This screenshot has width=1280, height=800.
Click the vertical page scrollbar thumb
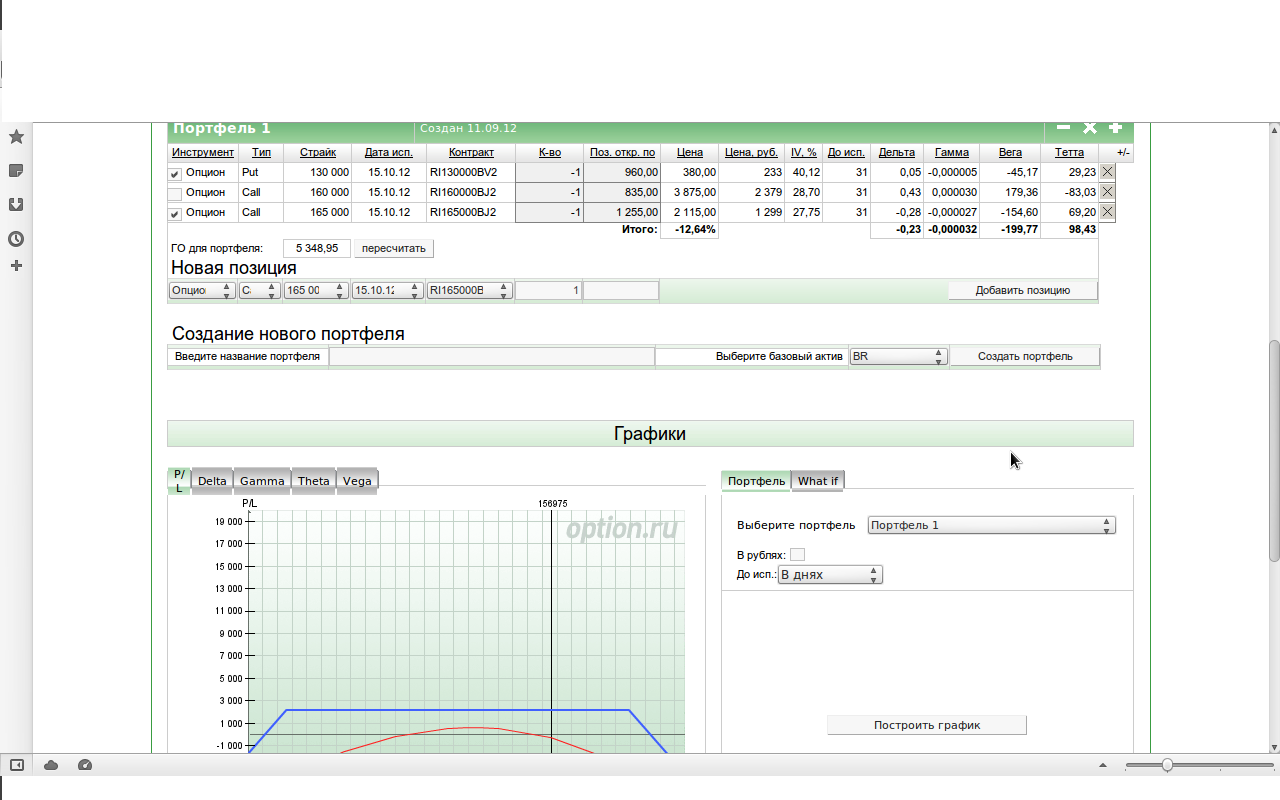[1274, 450]
